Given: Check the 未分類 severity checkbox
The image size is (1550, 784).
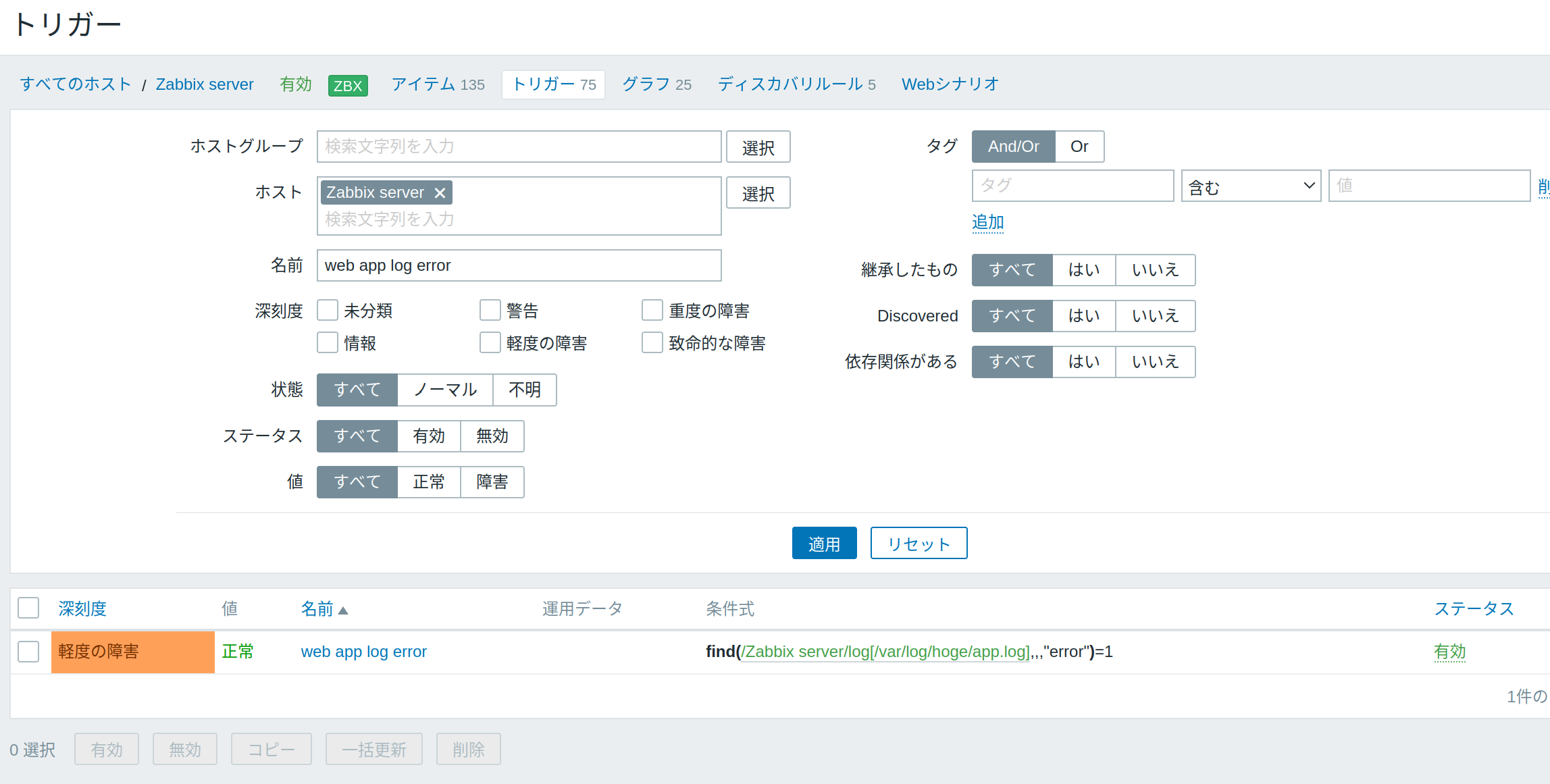Looking at the screenshot, I should pos(328,311).
